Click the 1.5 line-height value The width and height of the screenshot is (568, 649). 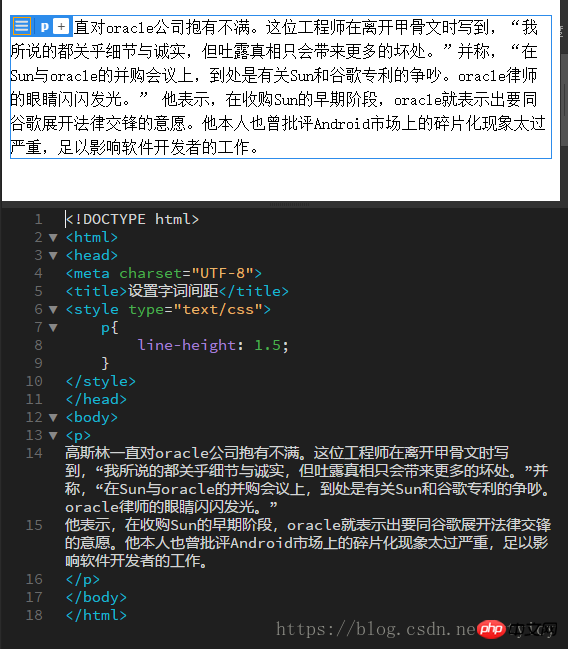pyautogui.click(x=267, y=345)
